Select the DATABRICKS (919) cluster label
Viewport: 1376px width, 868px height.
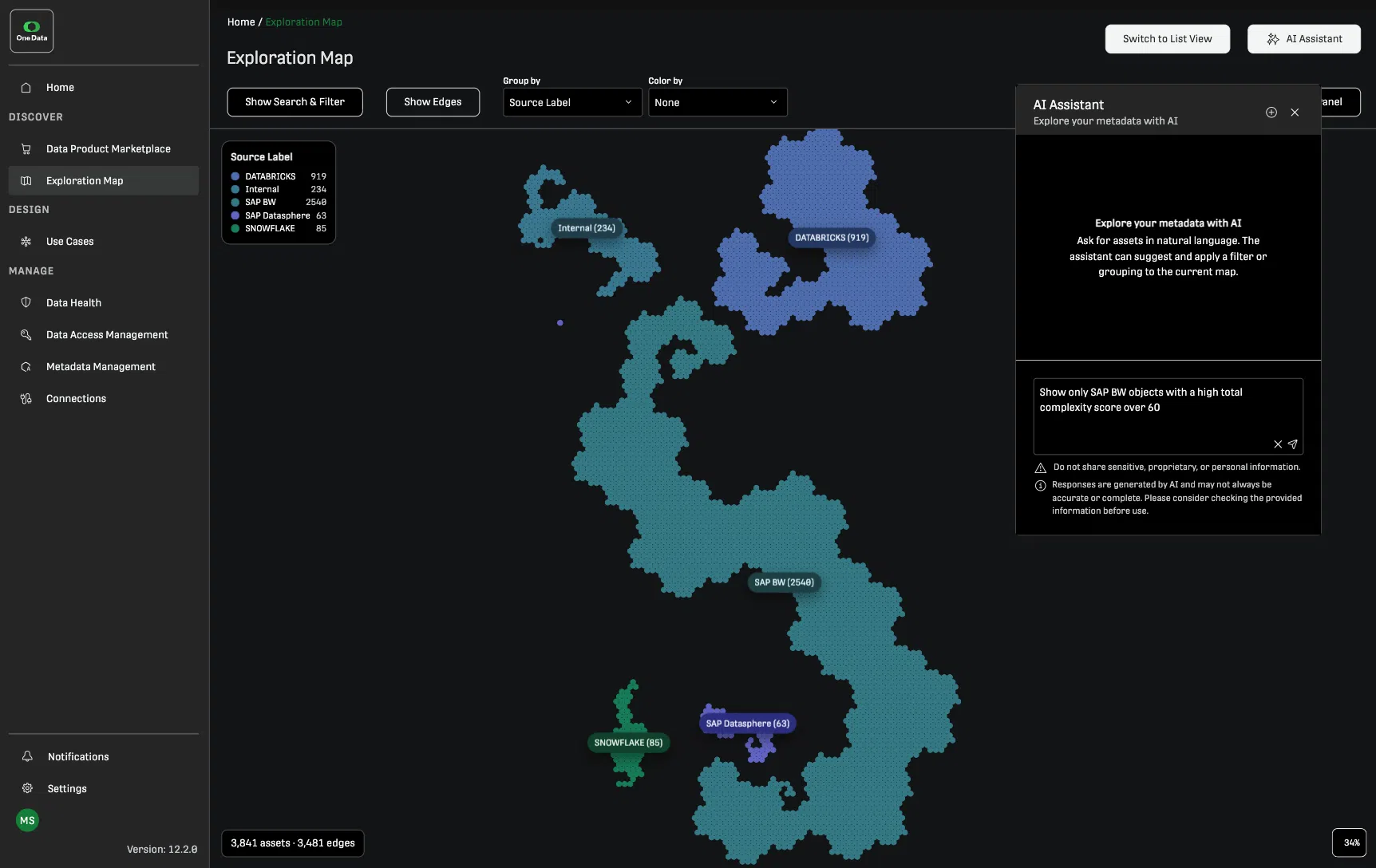point(832,238)
